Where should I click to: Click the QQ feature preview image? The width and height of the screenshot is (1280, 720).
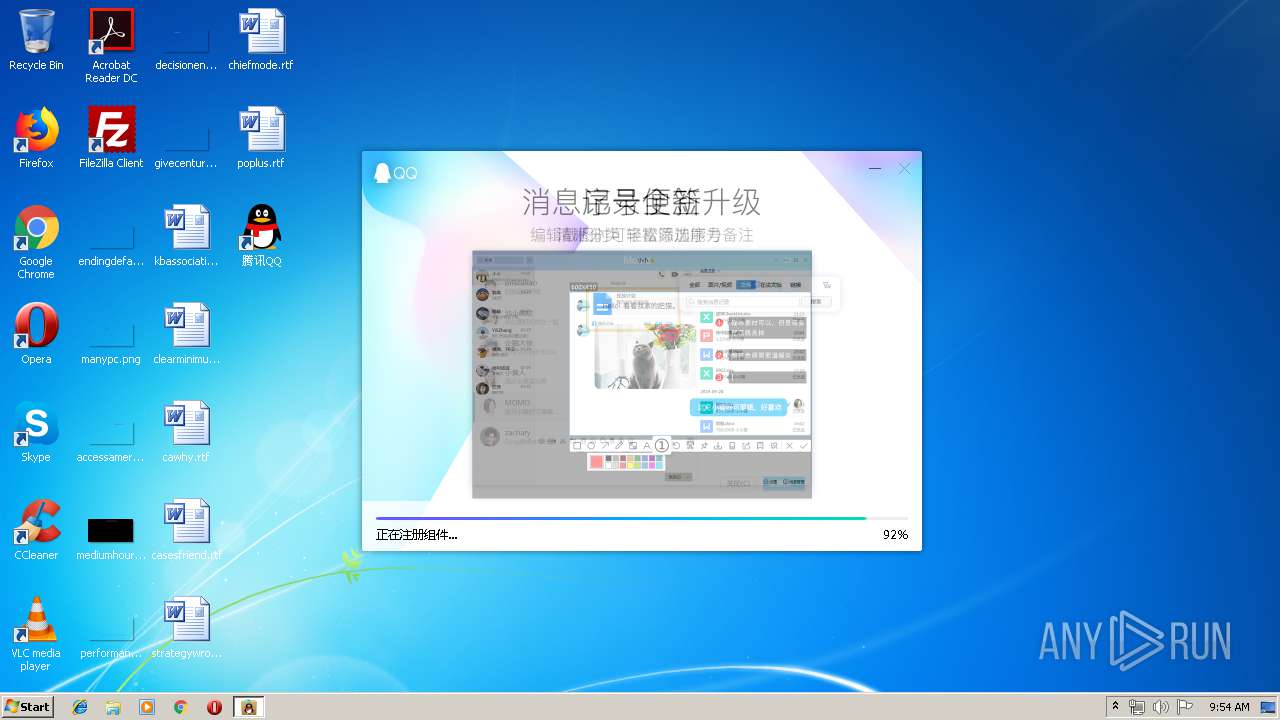click(x=642, y=373)
